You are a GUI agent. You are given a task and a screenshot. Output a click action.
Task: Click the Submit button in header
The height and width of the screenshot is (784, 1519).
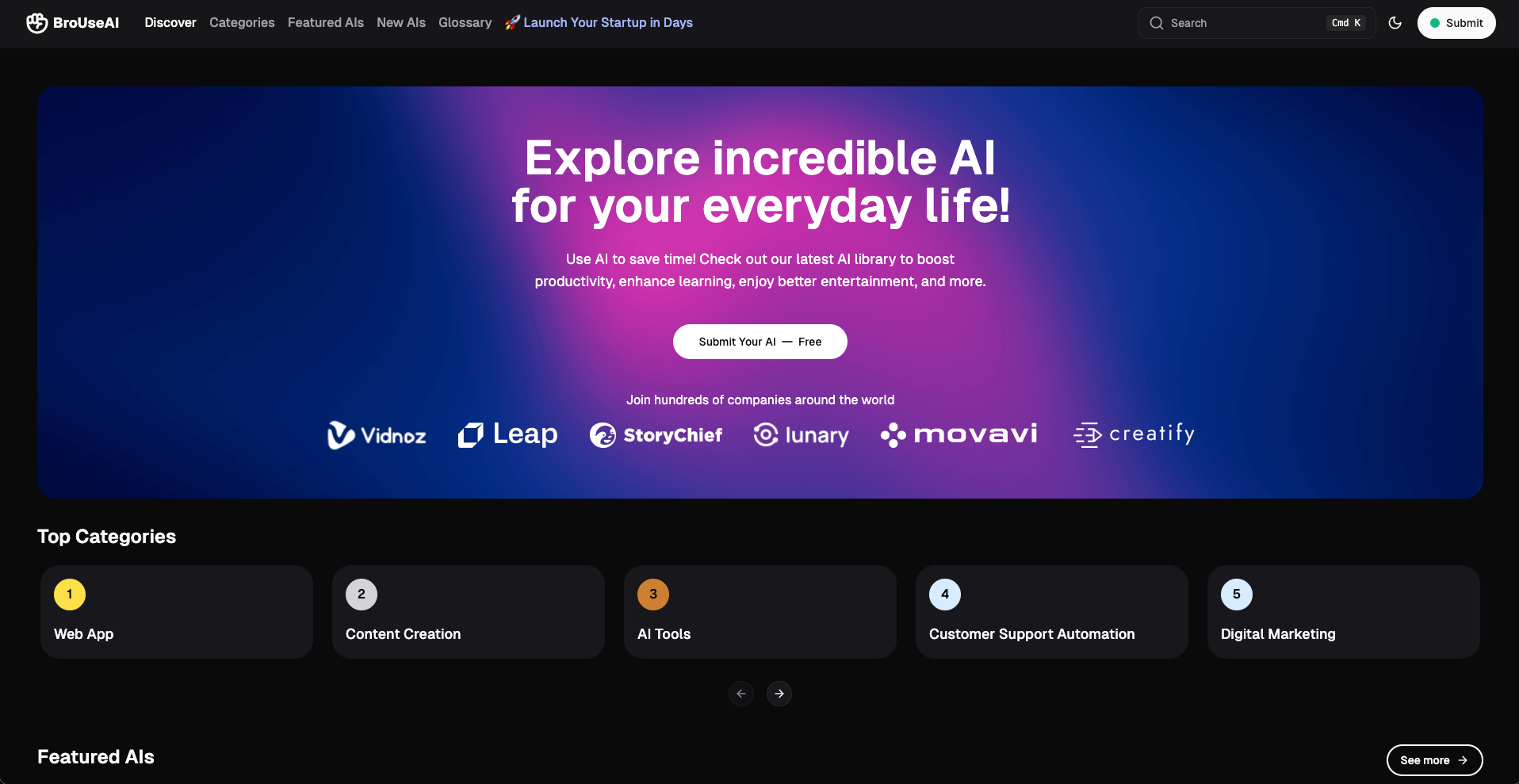pos(1456,23)
